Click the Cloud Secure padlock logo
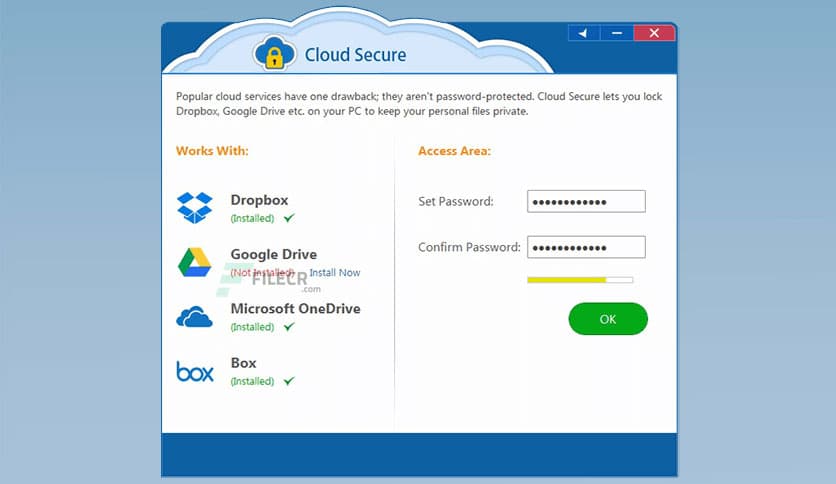 click(x=271, y=53)
